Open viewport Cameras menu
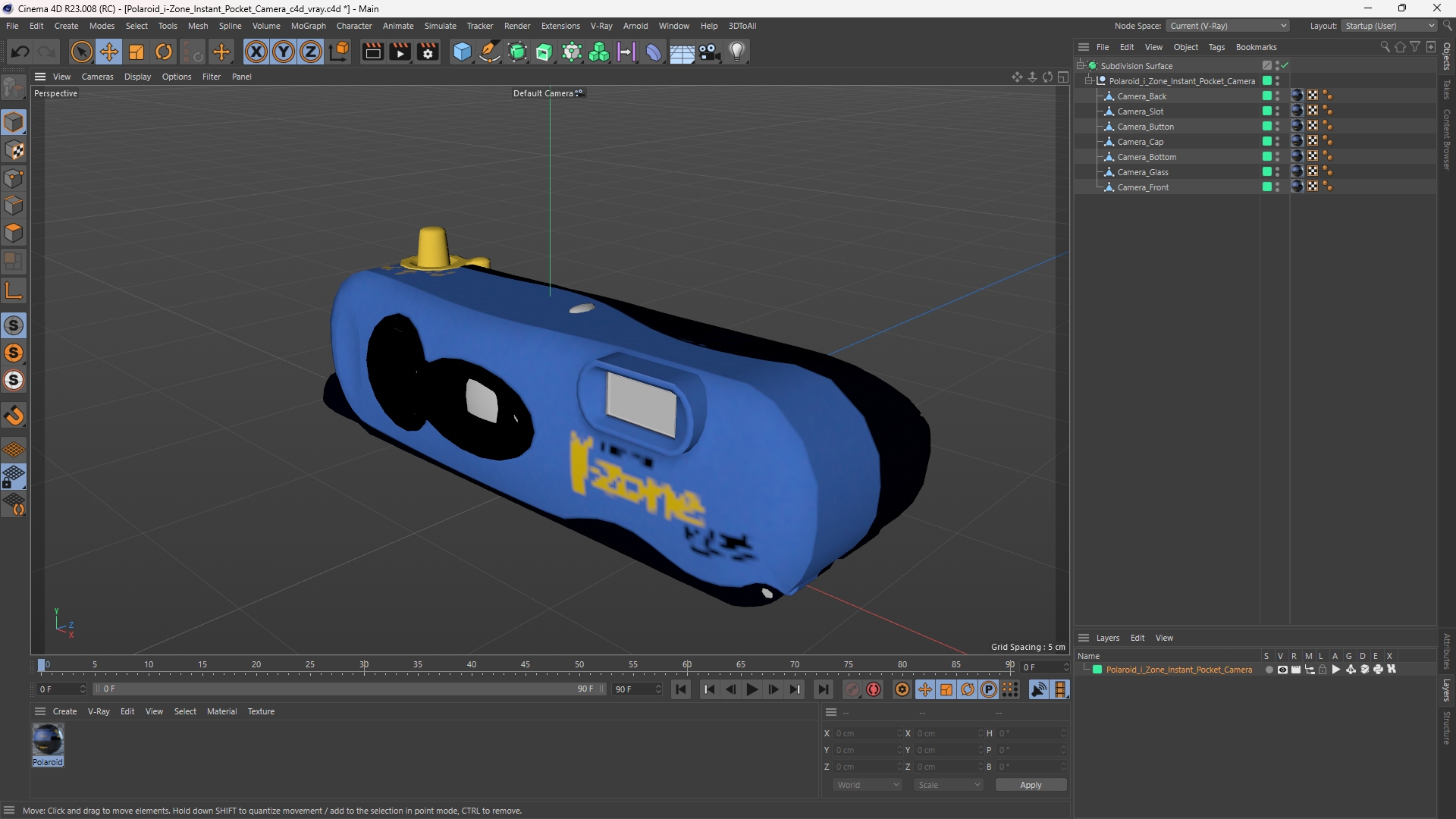The height and width of the screenshot is (819, 1456). 98,77
